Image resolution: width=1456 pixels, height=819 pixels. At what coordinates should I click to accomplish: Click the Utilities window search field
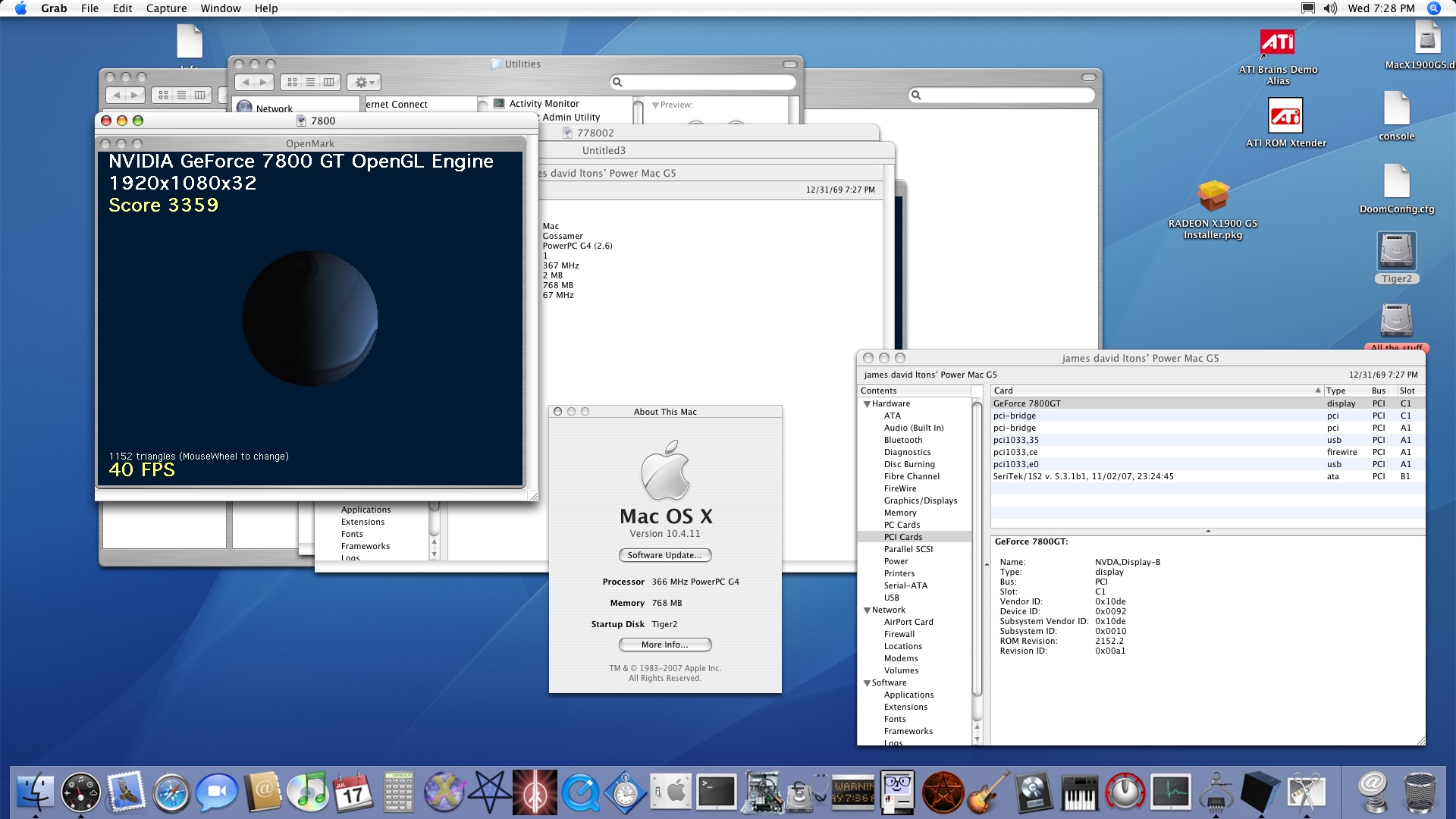pyautogui.click(x=705, y=82)
